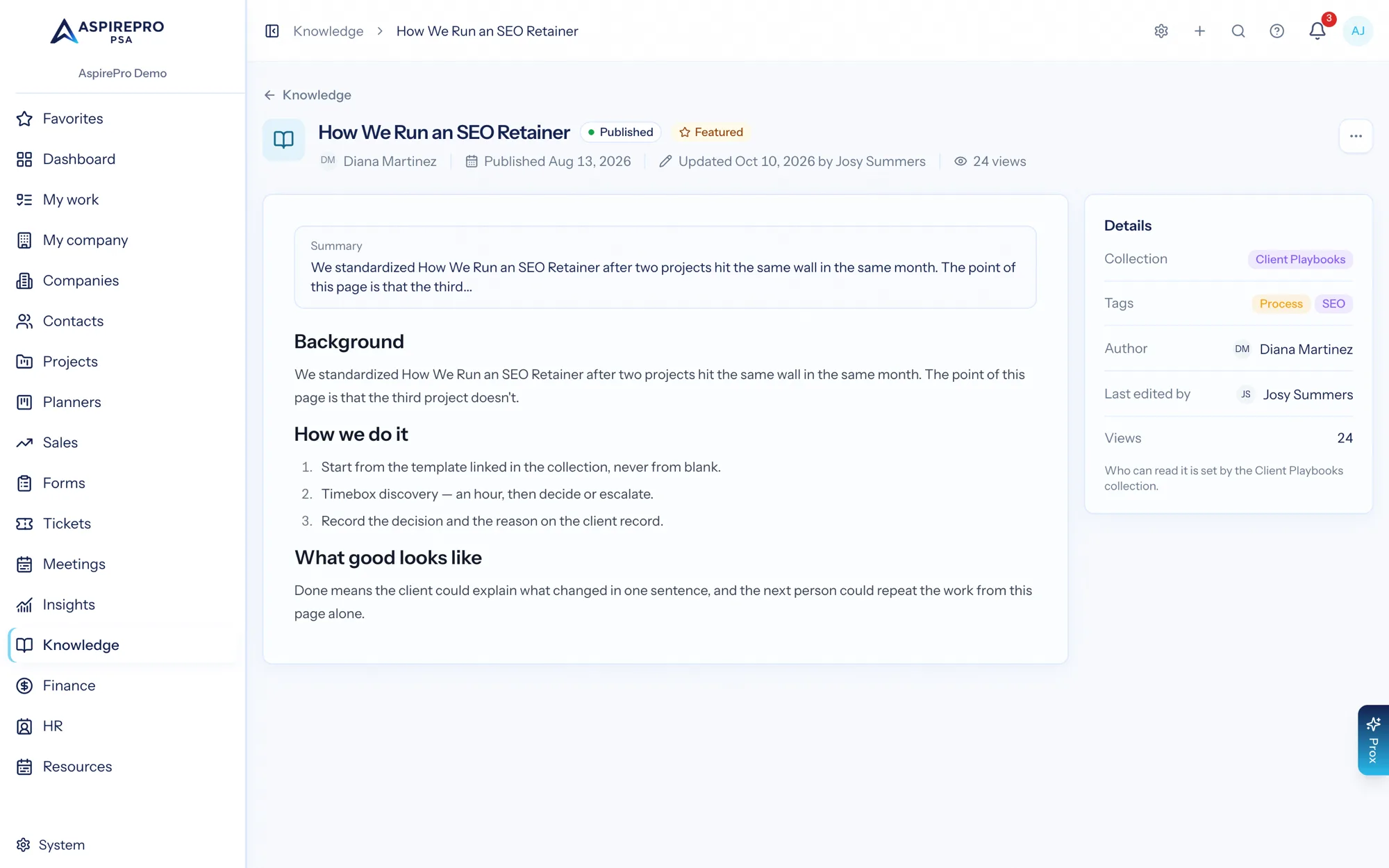The width and height of the screenshot is (1389, 868).
Task: Click the Featured badge
Action: click(x=710, y=132)
